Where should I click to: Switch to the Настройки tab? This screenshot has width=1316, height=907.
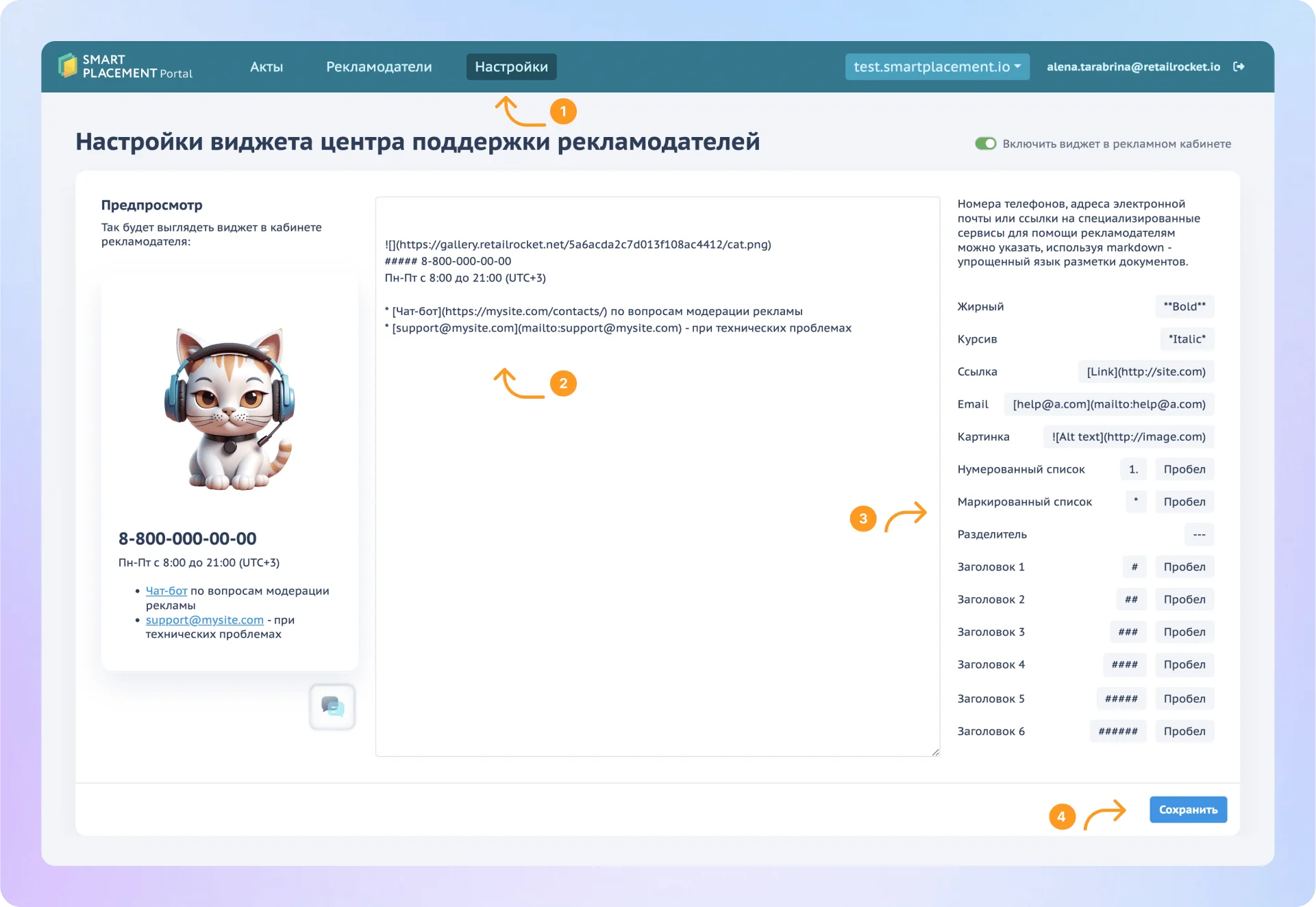pyautogui.click(x=511, y=66)
